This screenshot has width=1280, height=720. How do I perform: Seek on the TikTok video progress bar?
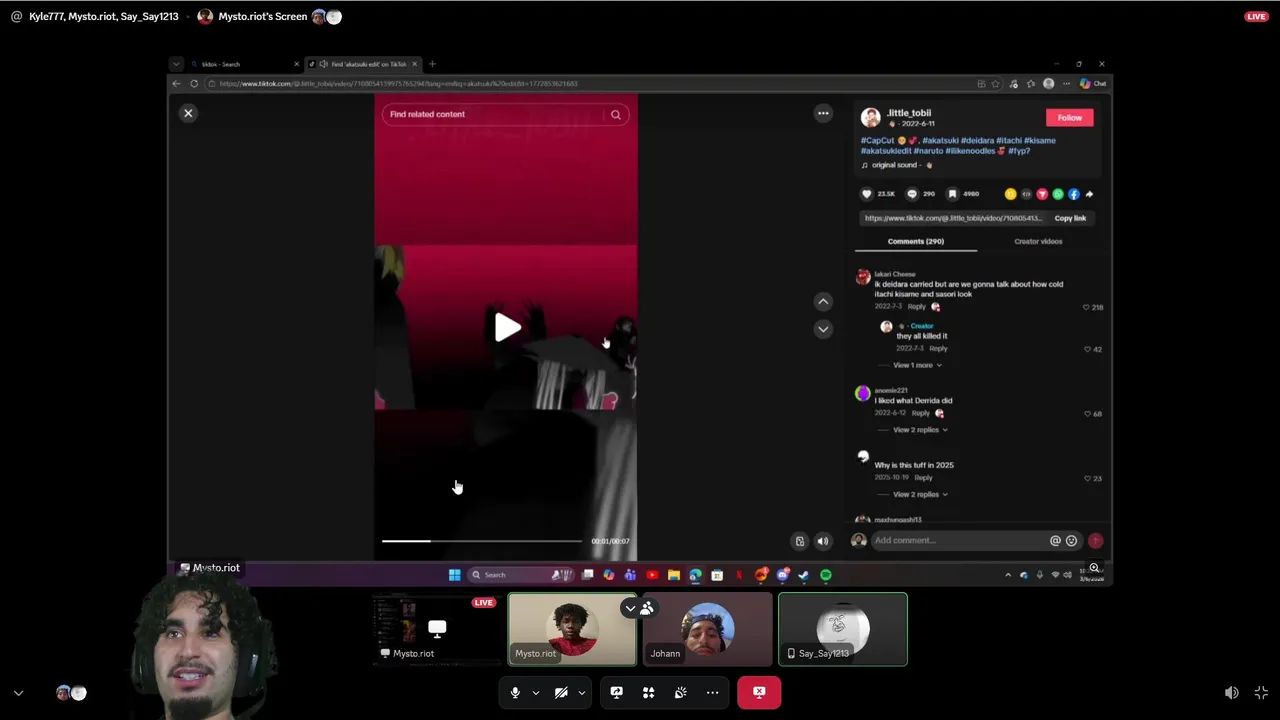[x=481, y=541]
